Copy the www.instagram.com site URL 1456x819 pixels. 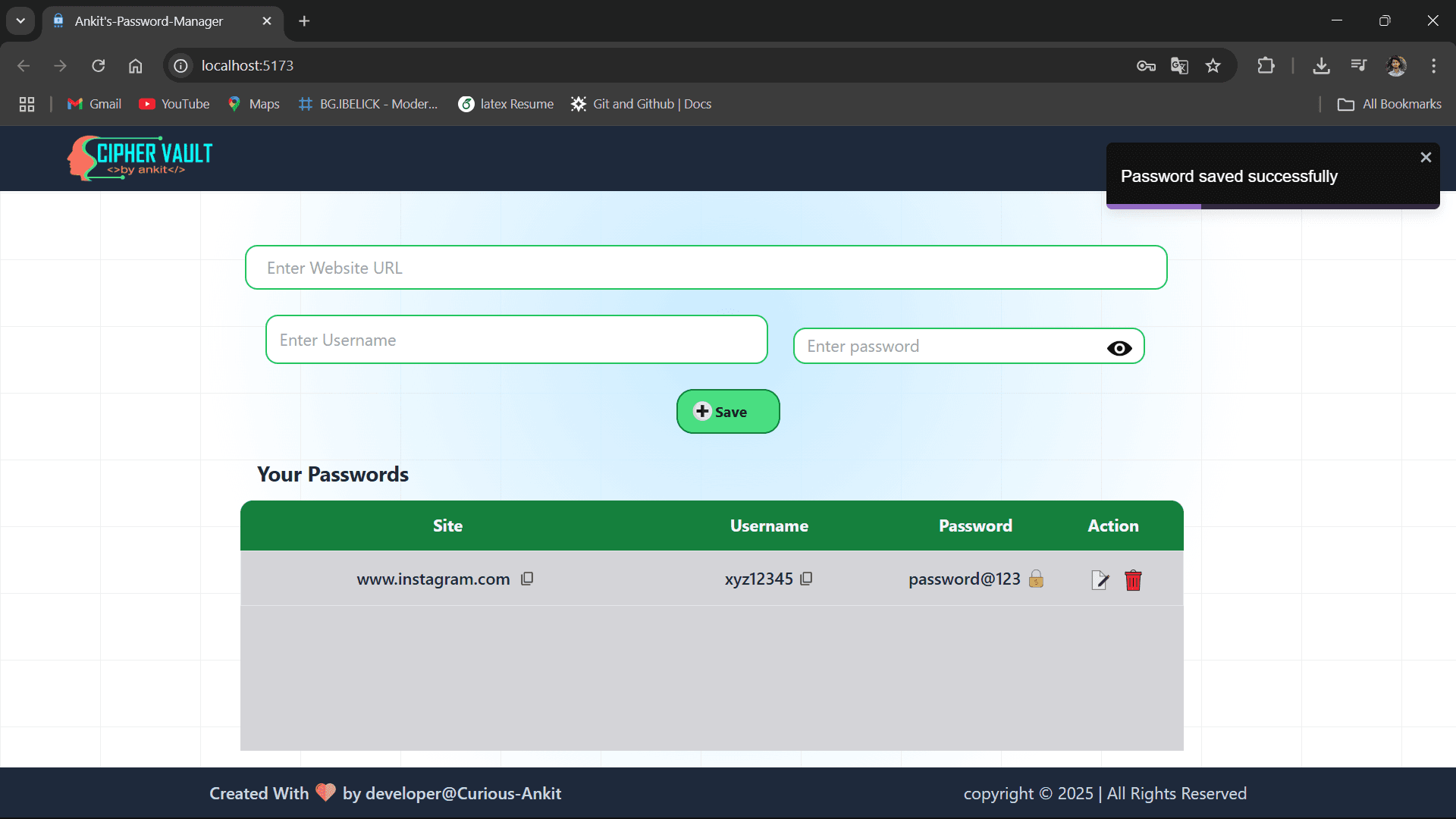pyautogui.click(x=527, y=579)
